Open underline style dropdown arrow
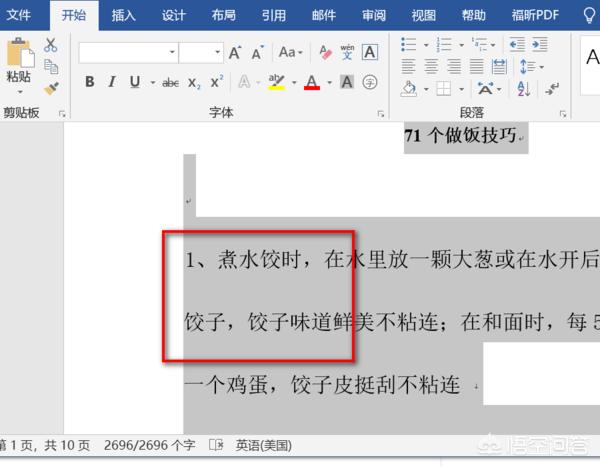The height and width of the screenshot is (467, 600). pyautogui.click(x=153, y=82)
